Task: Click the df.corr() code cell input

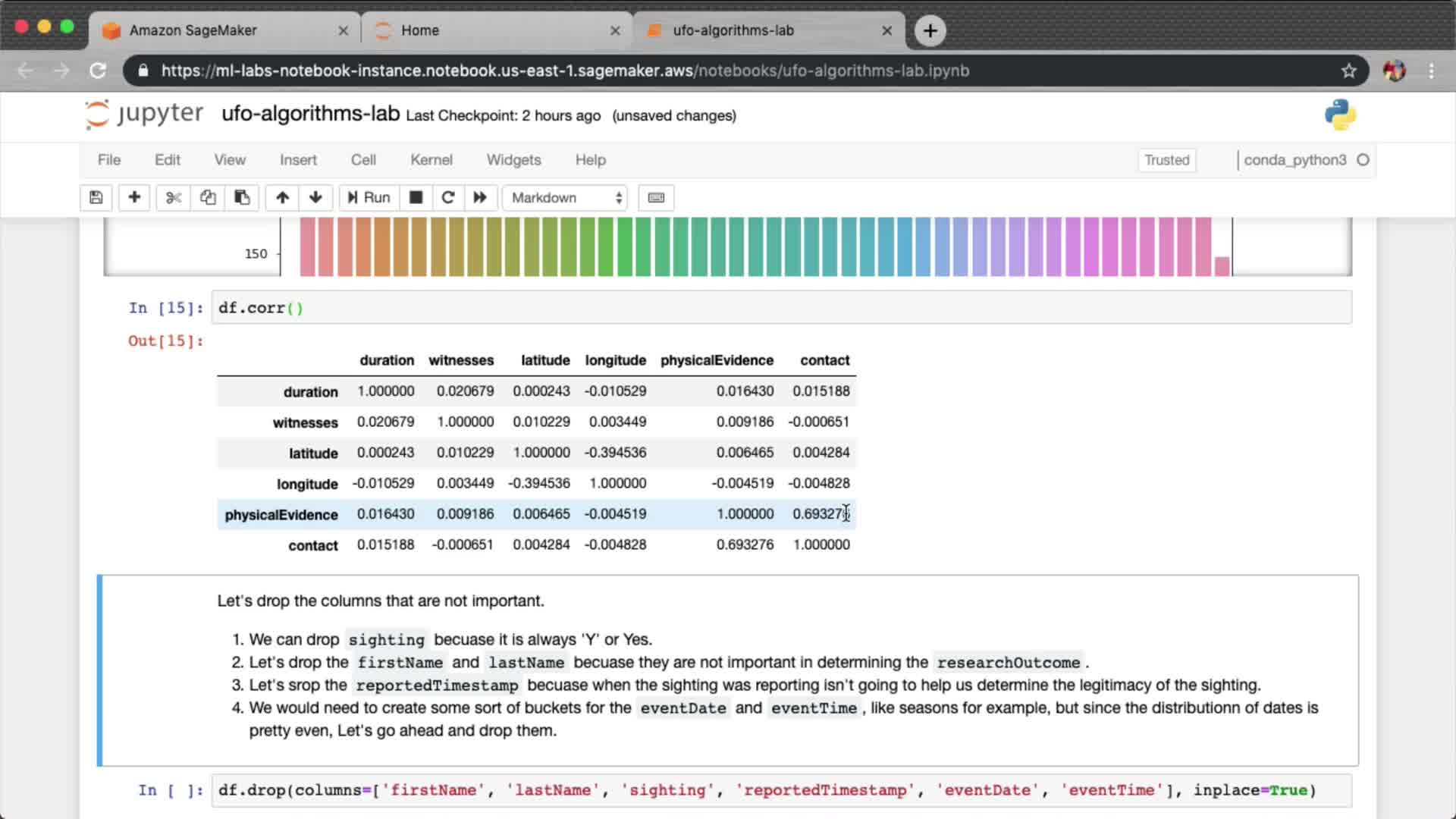Action: (x=781, y=308)
